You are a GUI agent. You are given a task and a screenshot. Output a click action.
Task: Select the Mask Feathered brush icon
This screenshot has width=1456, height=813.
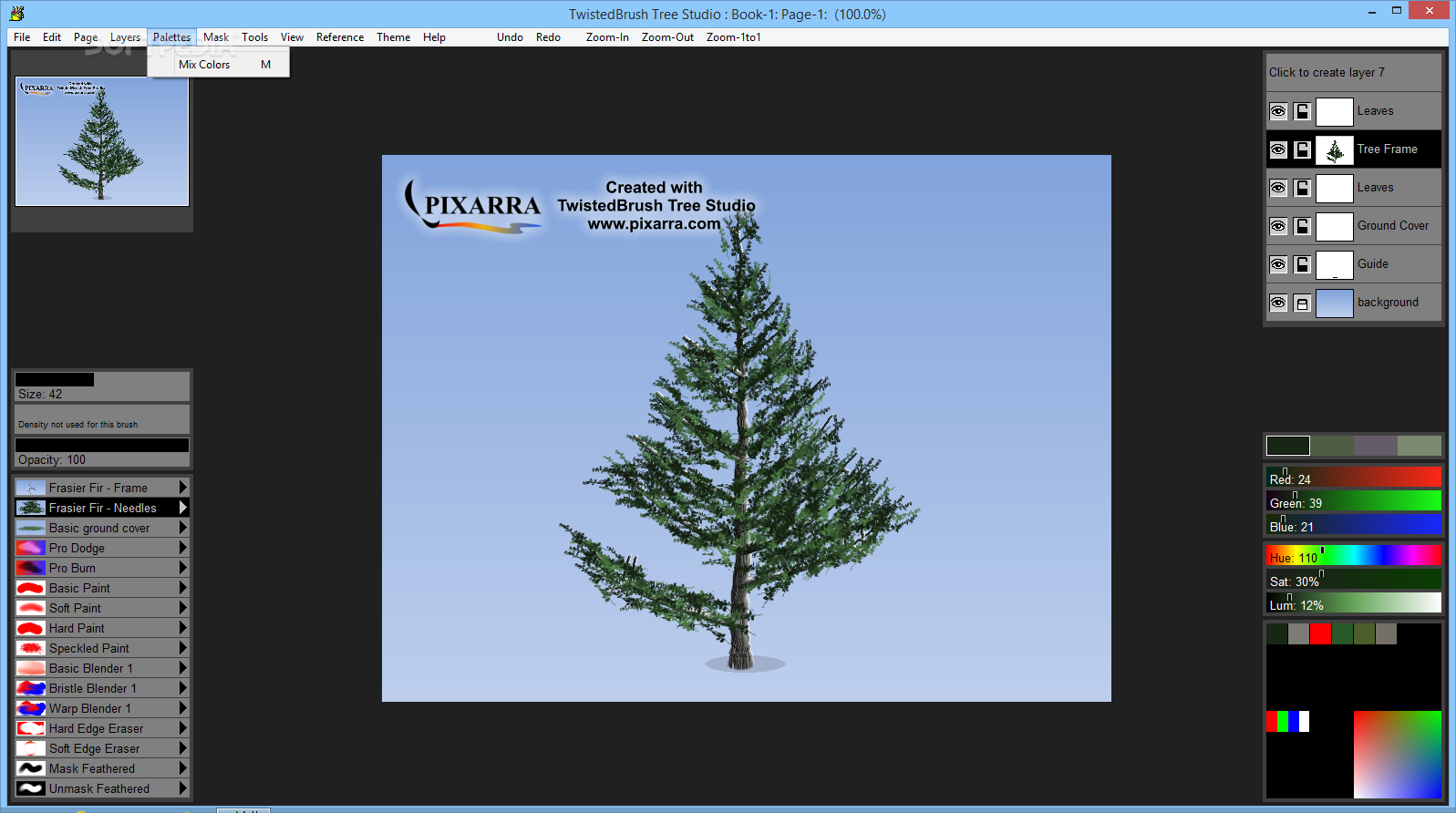30,768
